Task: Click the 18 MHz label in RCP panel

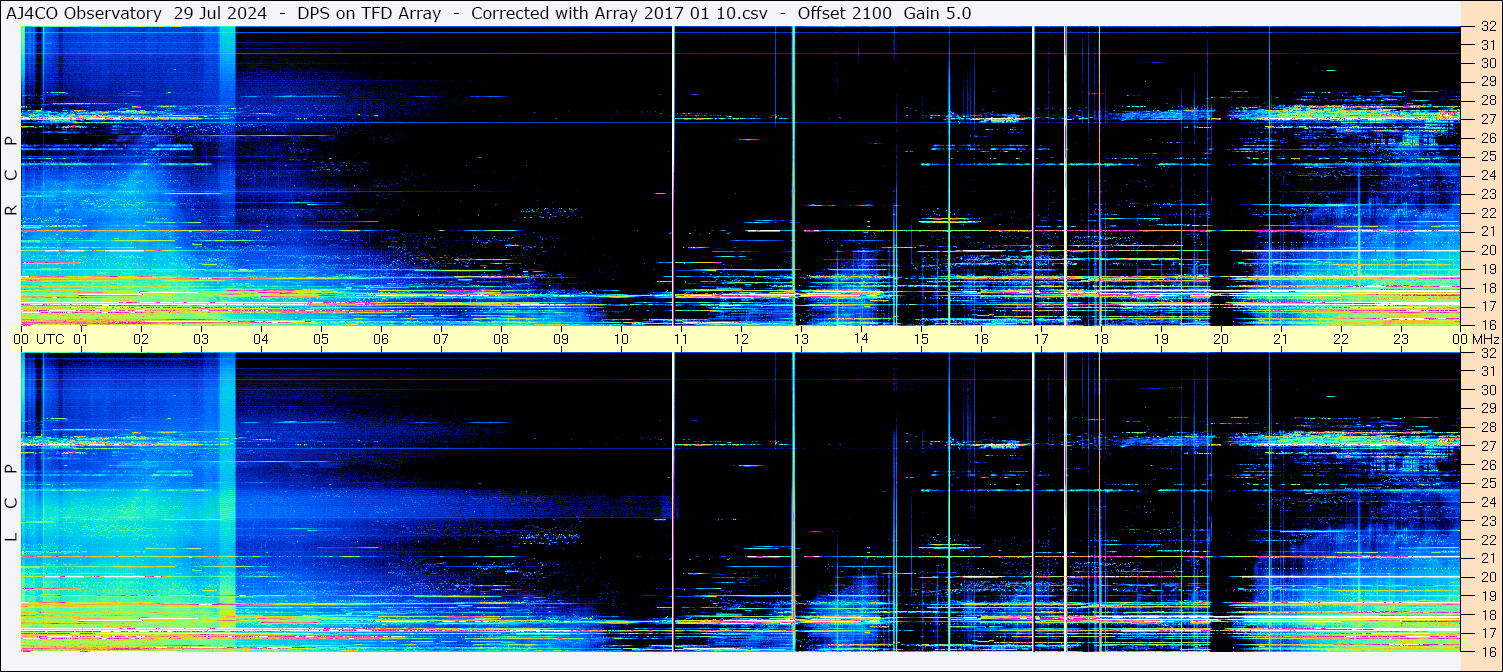Action: point(1487,287)
